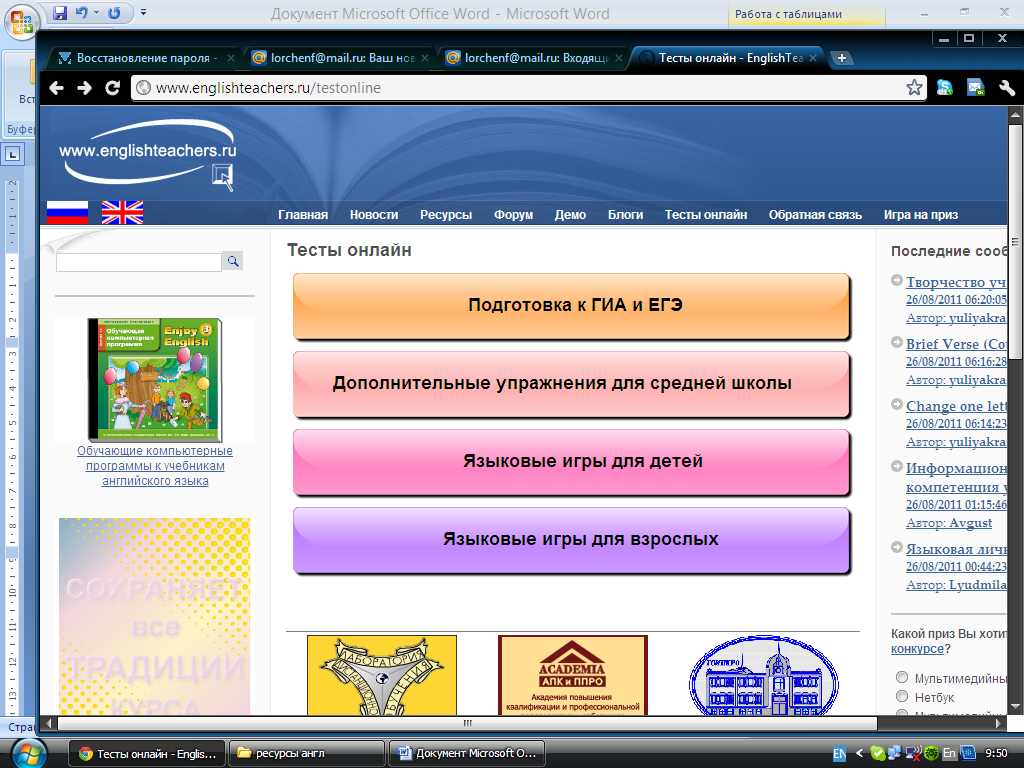
Task: Switch site language with the British flag
Action: pos(122,212)
